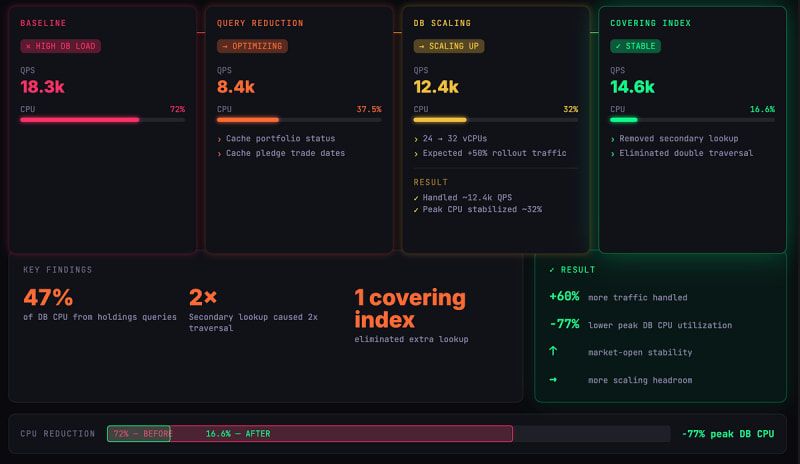This screenshot has width=800, height=464.
Task: Click chevron beside Cache portfolio status
Action: [x=219, y=139]
